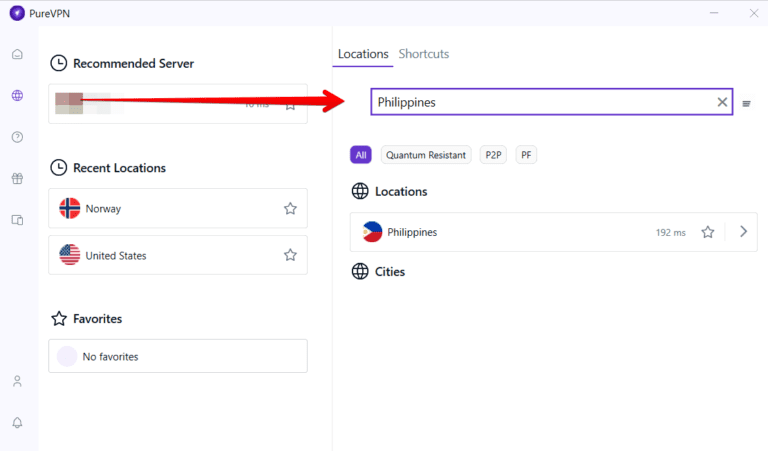Click the gift rewards sidebar icon
768x451 pixels.
click(17, 179)
